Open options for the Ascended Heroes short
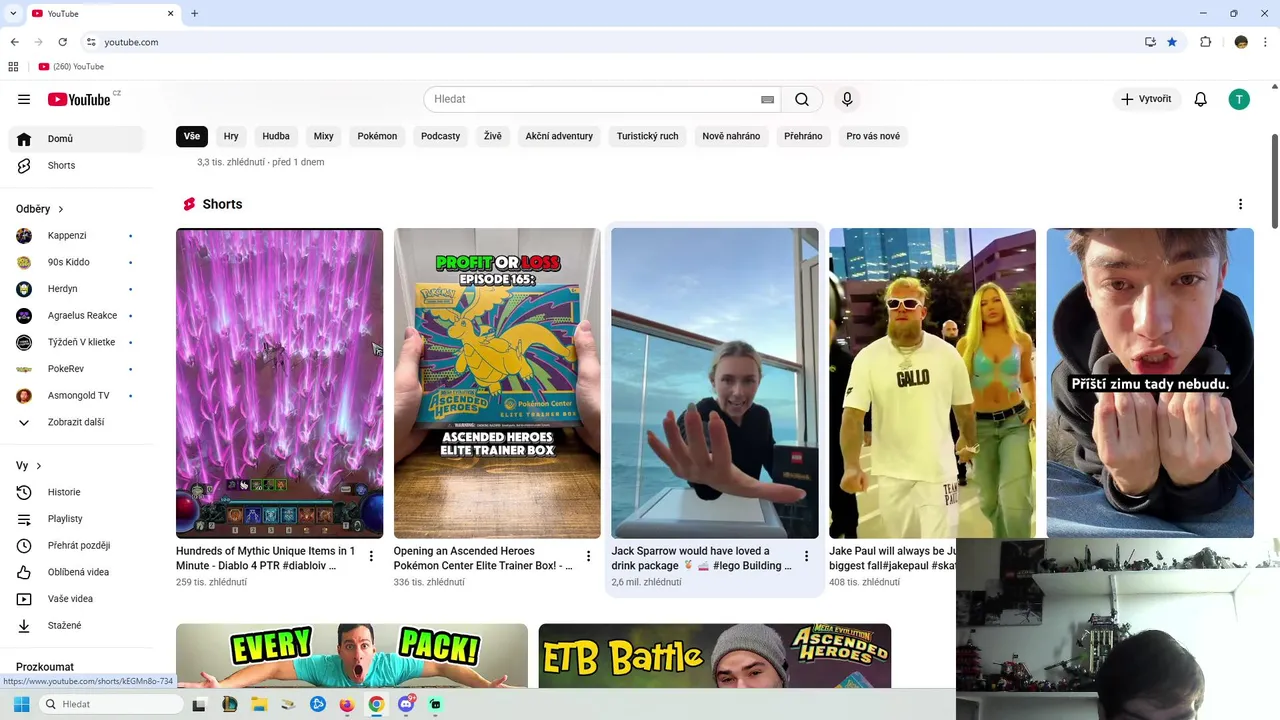The image size is (1280, 720). 588,556
